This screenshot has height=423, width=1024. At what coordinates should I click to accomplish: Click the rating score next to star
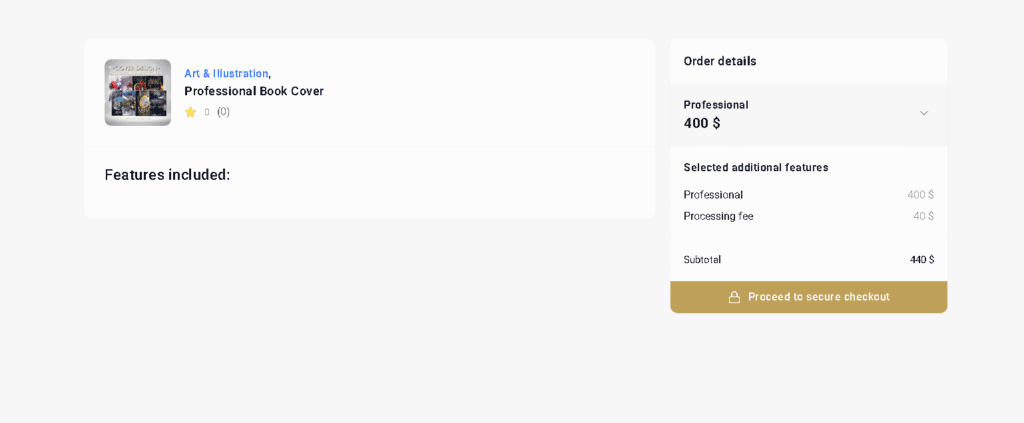pos(207,112)
